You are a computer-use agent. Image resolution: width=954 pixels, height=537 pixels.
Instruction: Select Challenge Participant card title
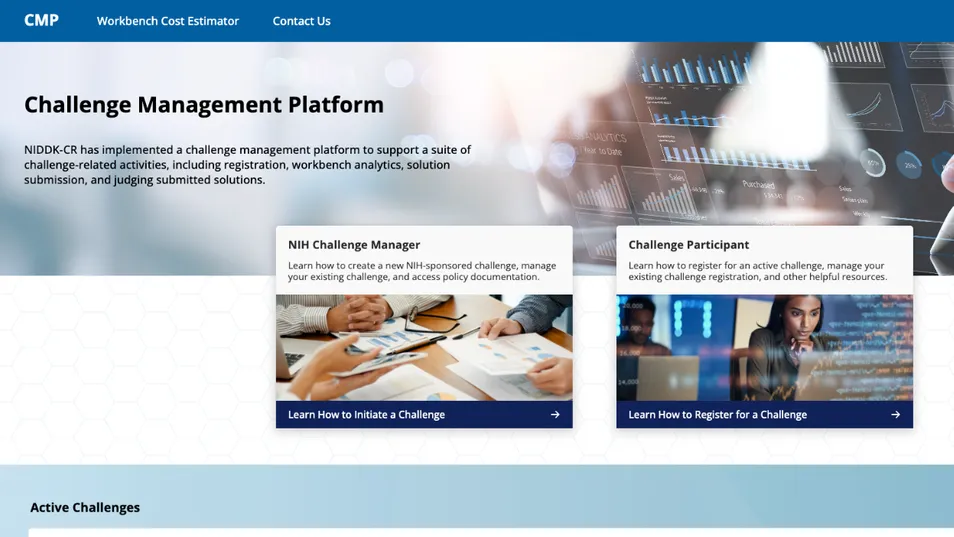688,244
